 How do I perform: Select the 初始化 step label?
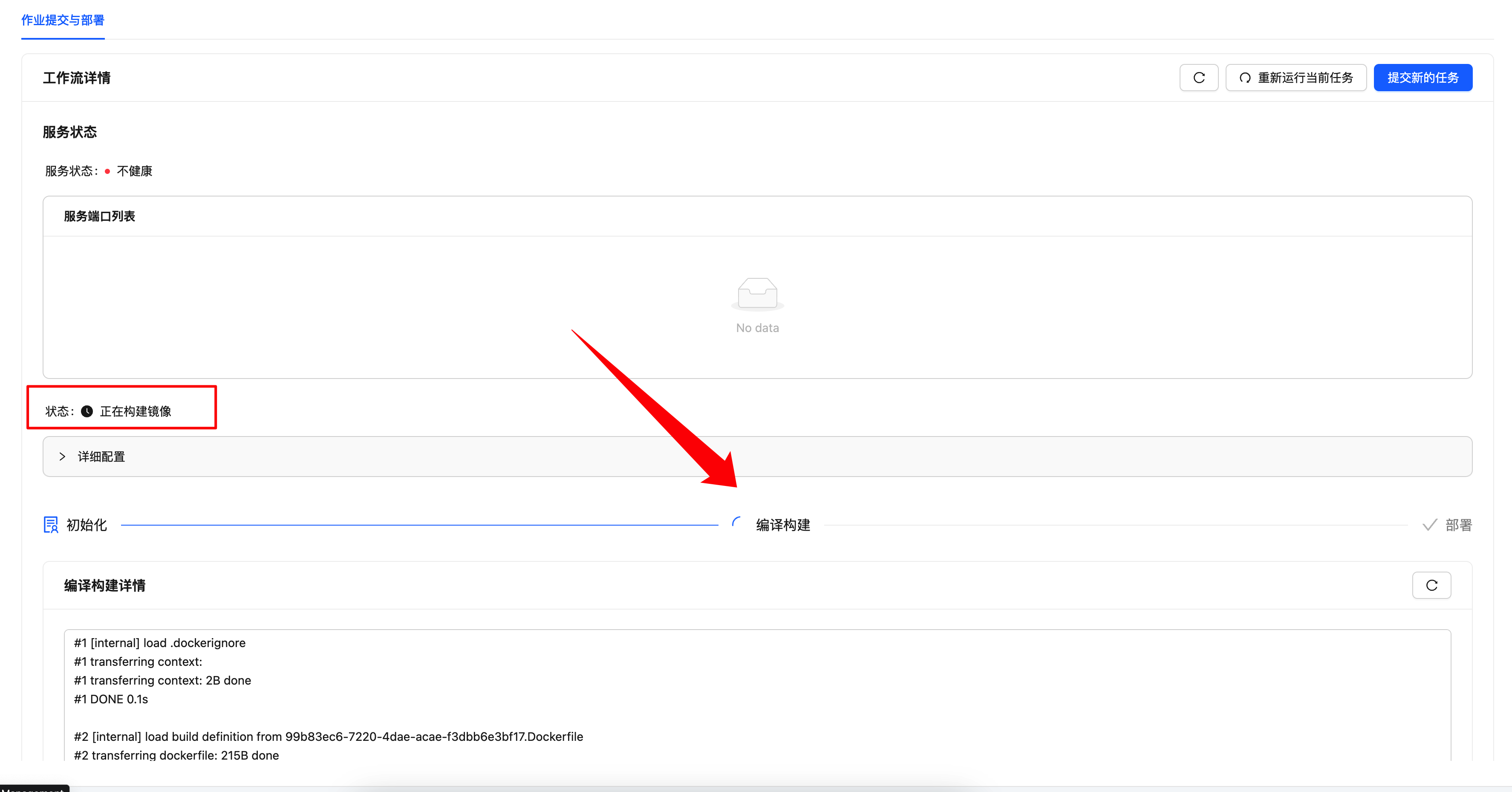[x=87, y=525]
